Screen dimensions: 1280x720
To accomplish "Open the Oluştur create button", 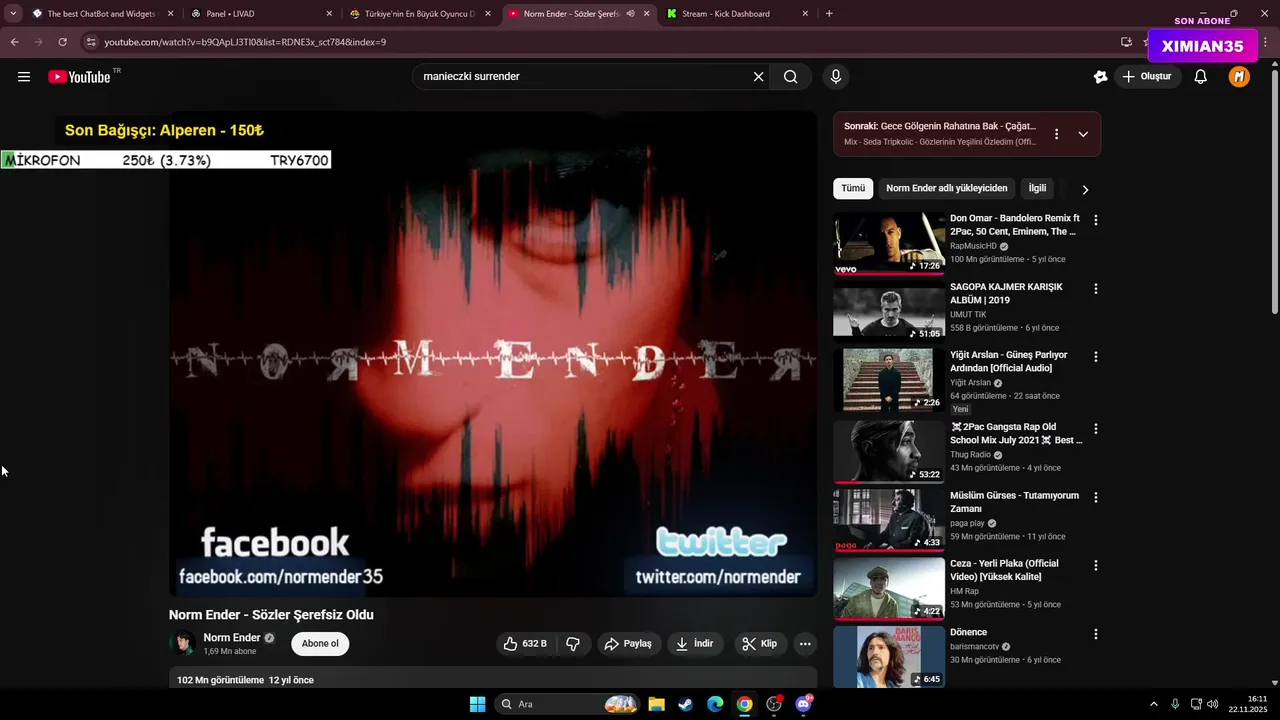I will pyautogui.click(x=1147, y=77).
